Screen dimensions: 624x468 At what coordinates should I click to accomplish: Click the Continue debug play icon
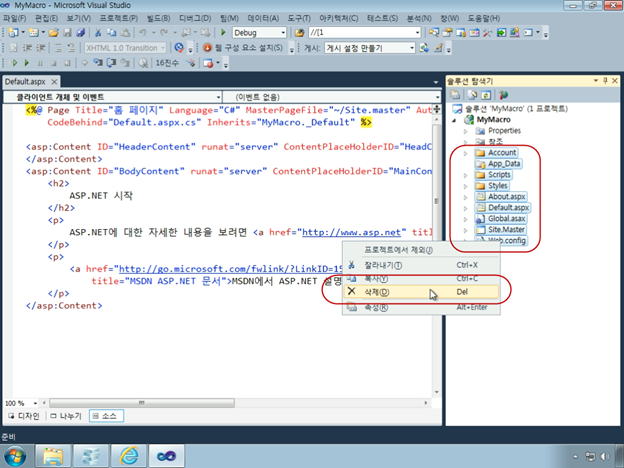click(27, 63)
